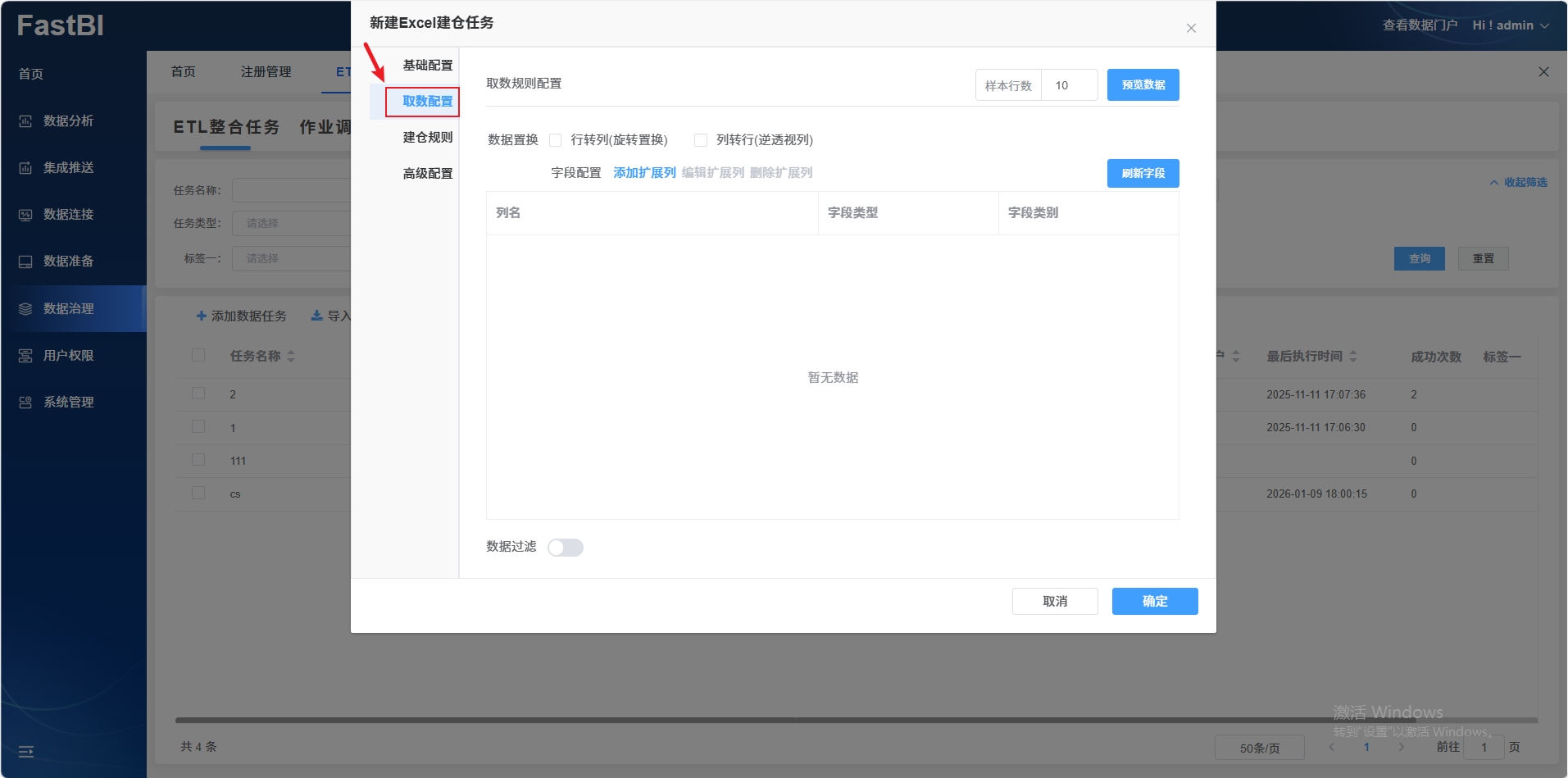Switch to the 基础配置 step
1568x778 pixels.
click(428, 65)
